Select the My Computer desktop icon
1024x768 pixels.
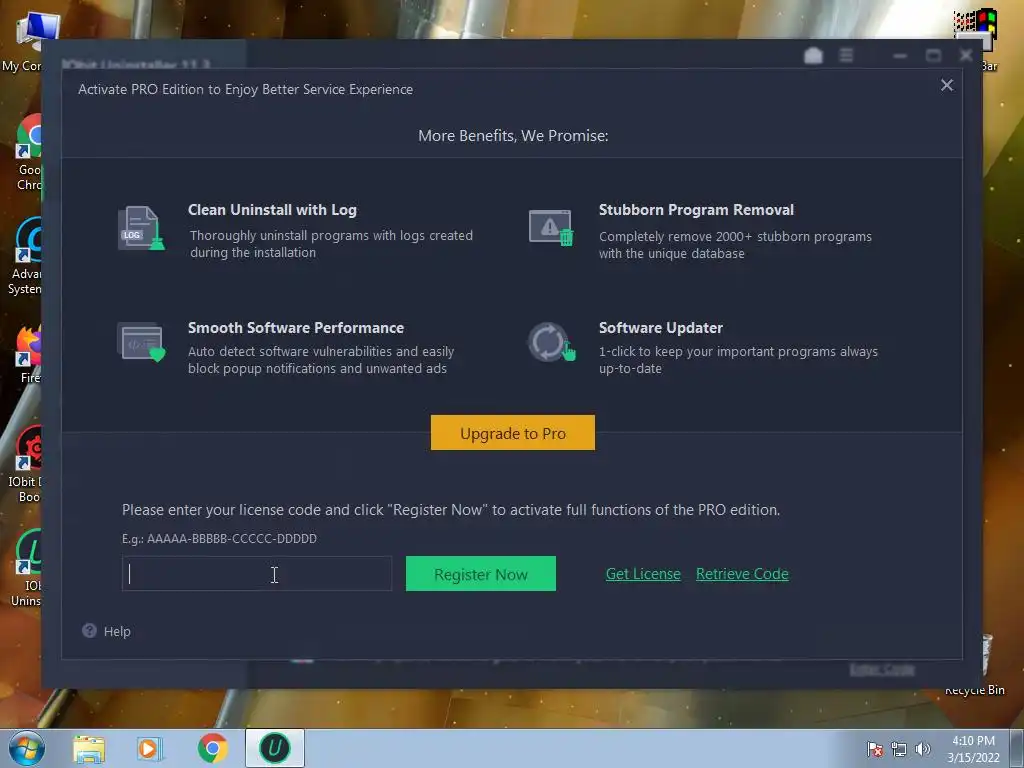tap(22, 42)
